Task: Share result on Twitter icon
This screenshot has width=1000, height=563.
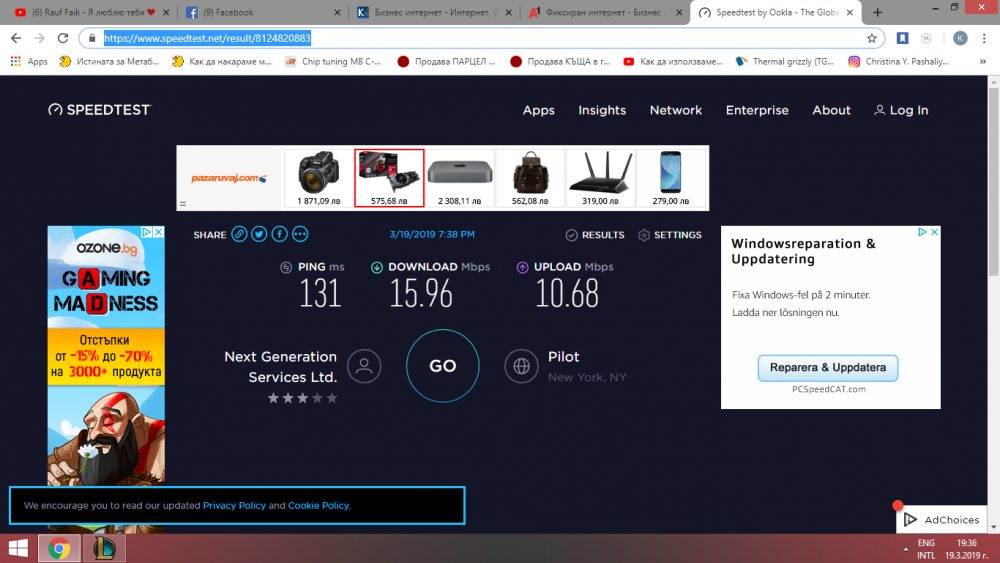Action: (x=259, y=235)
